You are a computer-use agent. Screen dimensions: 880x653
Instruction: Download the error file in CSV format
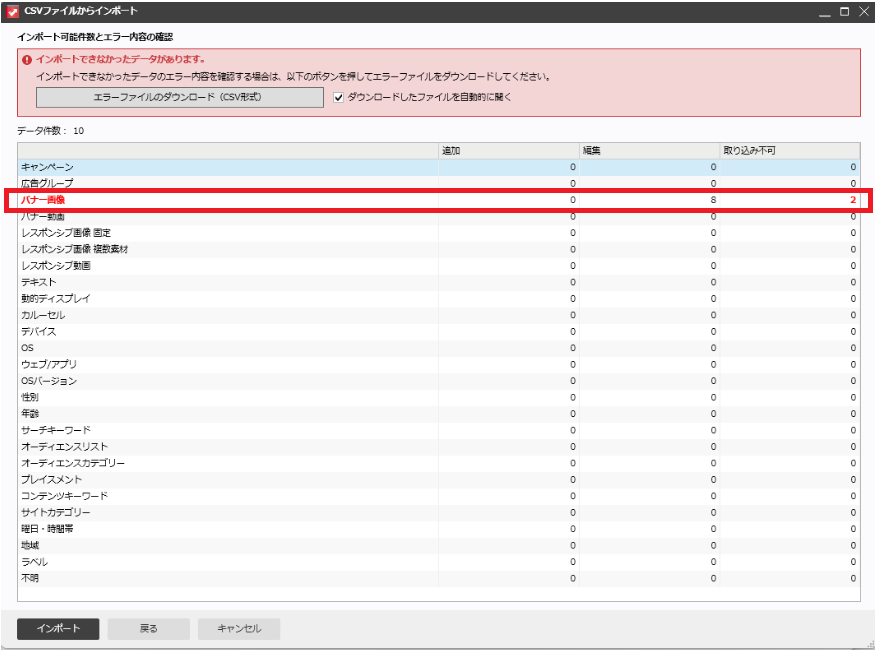pyautogui.click(x=180, y=97)
